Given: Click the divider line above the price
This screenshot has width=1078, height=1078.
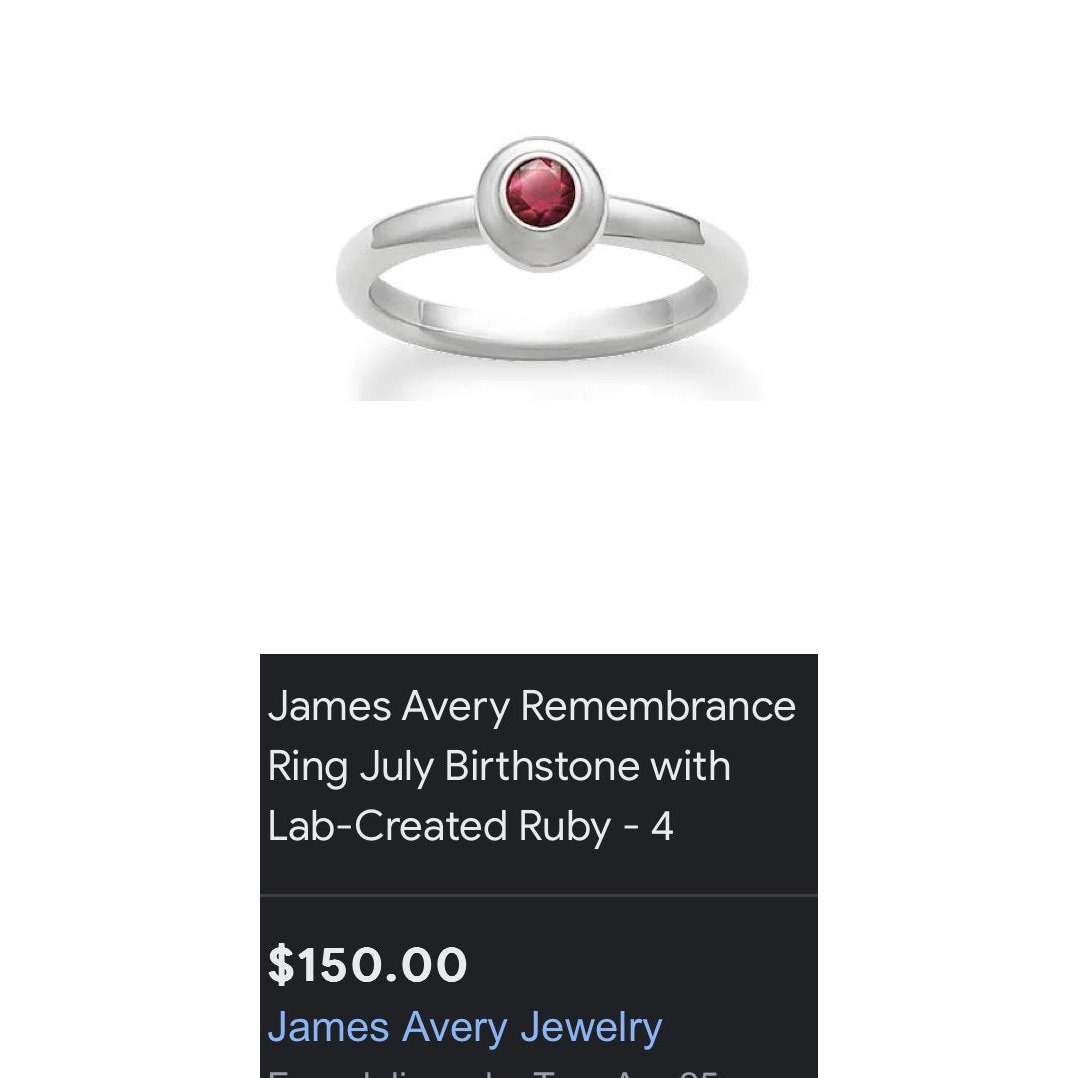Looking at the screenshot, I should coord(539,895).
